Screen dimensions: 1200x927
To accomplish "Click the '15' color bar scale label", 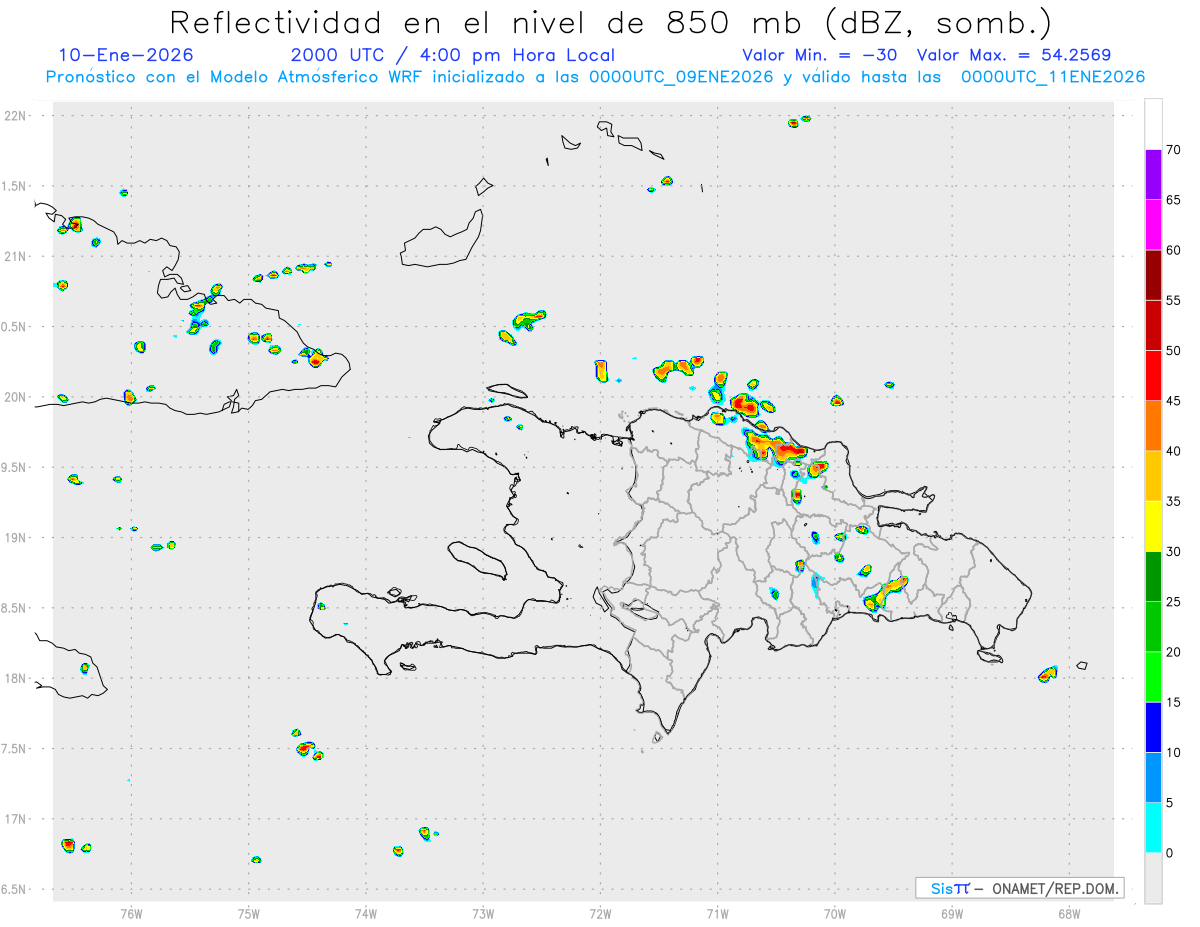I will point(1173,702).
